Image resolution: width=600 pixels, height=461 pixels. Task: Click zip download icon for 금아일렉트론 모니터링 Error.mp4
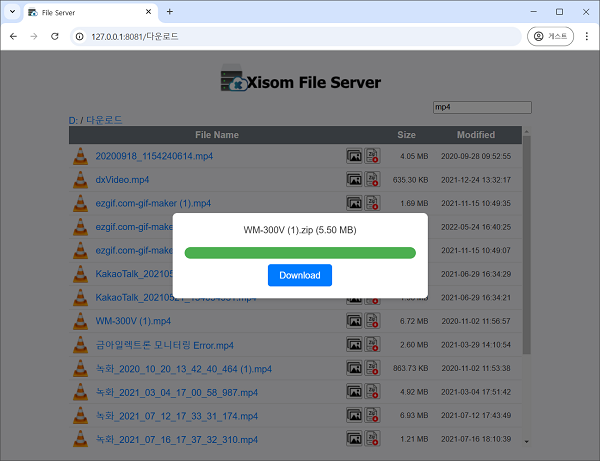(372, 344)
